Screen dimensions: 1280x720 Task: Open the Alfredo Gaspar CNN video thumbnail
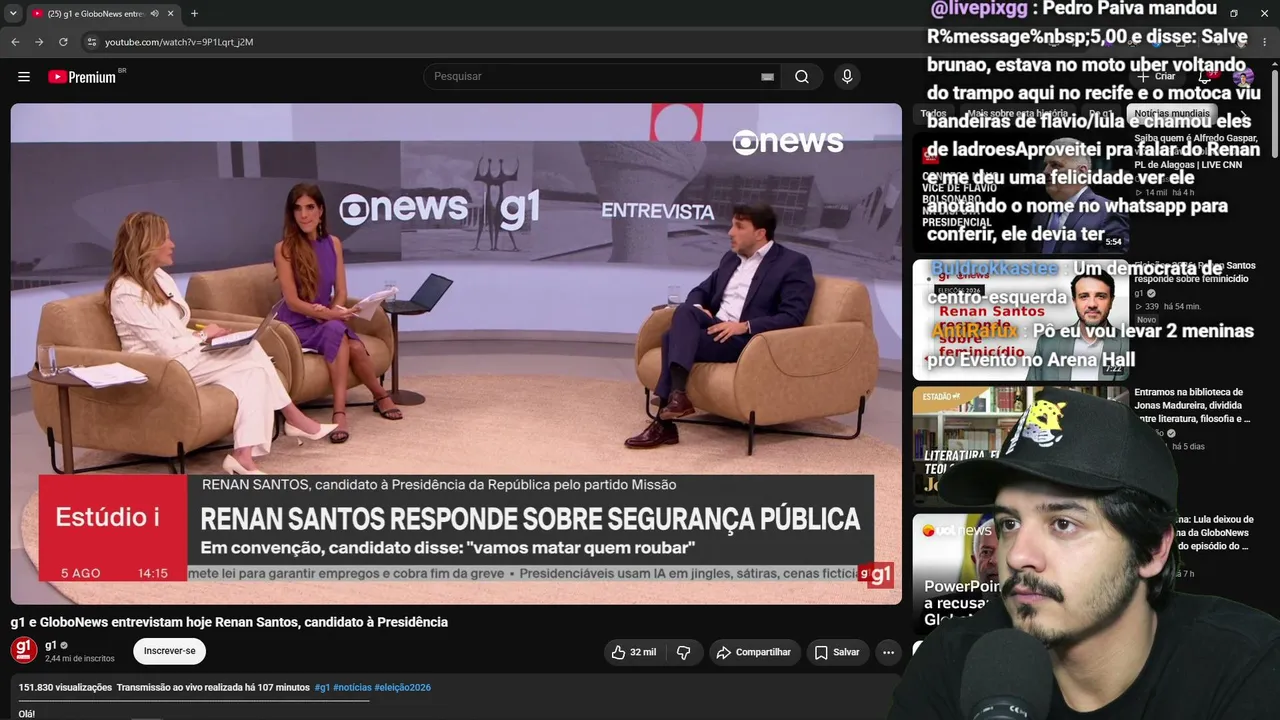pyautogui.click(x=1020, y=193)
